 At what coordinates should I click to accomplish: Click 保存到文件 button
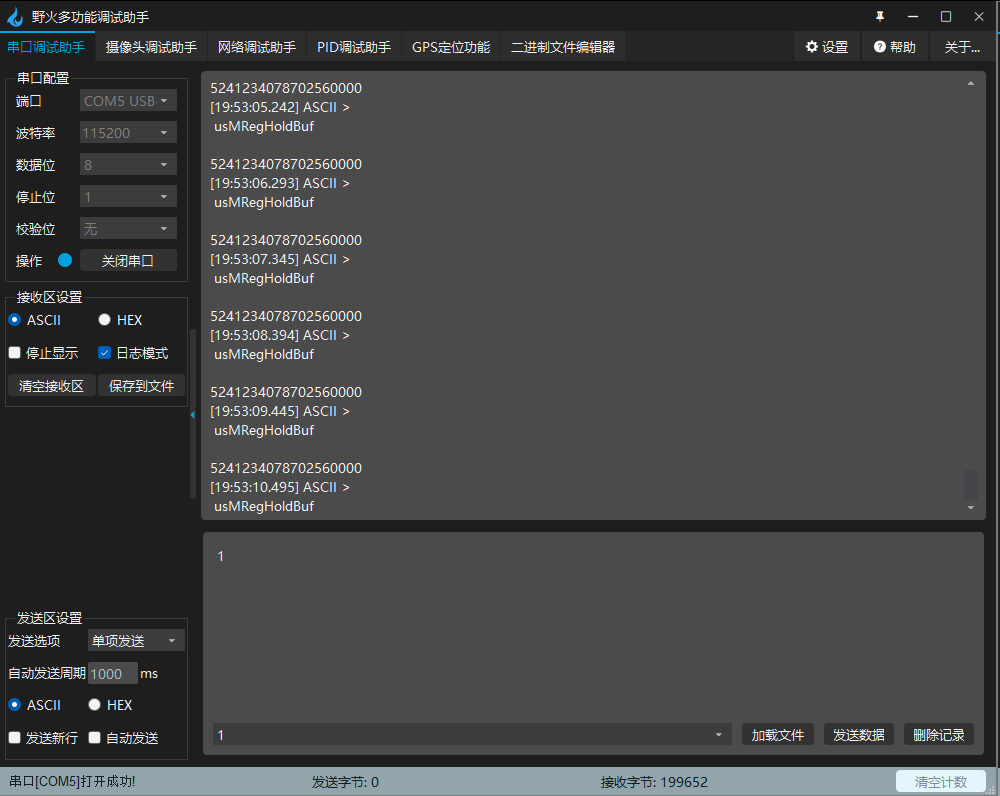[142, 386]
